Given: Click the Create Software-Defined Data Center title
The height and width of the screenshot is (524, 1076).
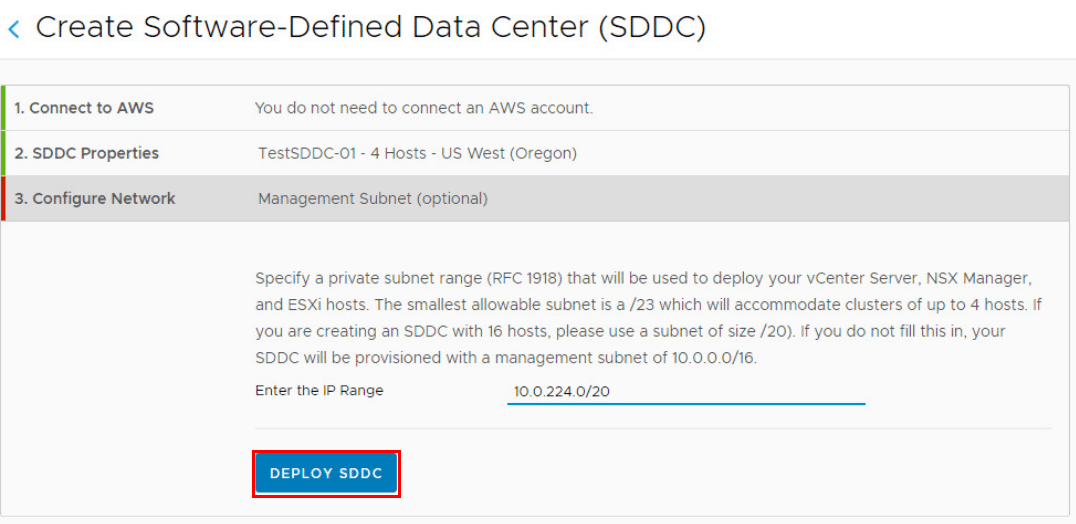Looking at the screenshot, I should [371, 28].
